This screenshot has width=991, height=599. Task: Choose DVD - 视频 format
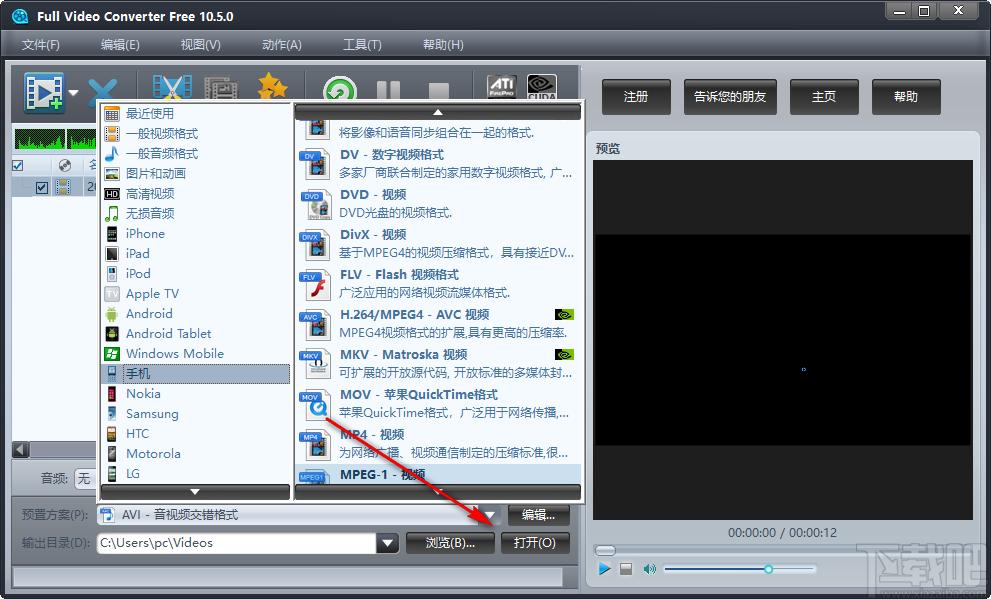(438, 203)
